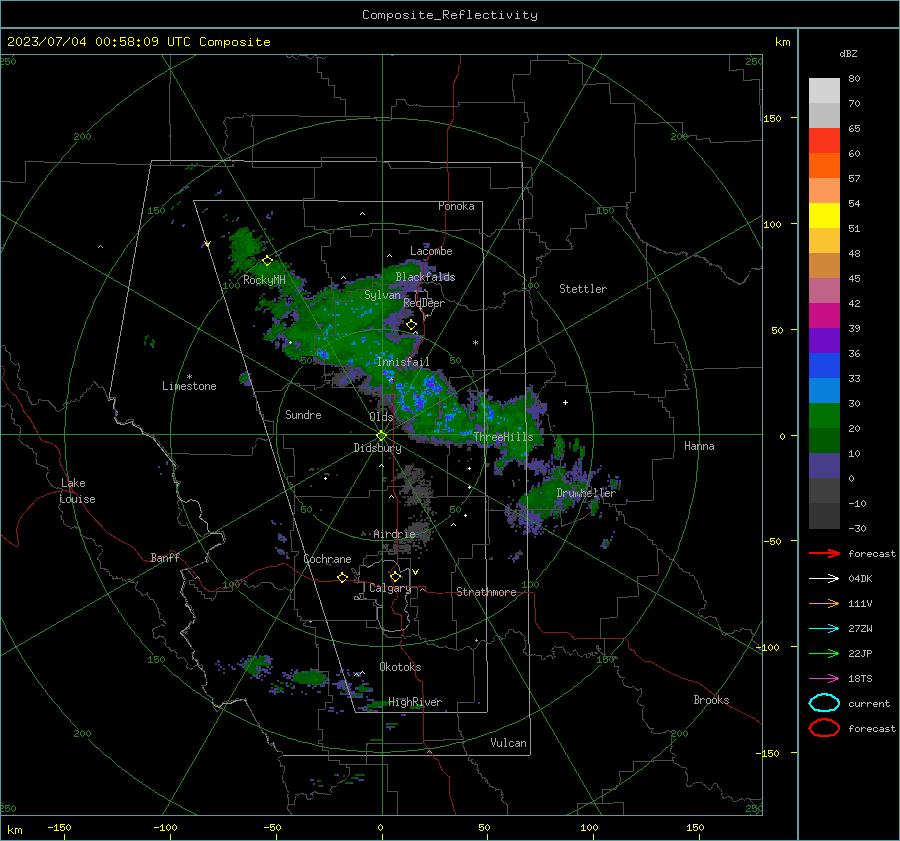This screenshot has height=841, width=900.
Task: Click the slate purple 10-0 dBZ swatch
Action: click(x=824, y=466)
